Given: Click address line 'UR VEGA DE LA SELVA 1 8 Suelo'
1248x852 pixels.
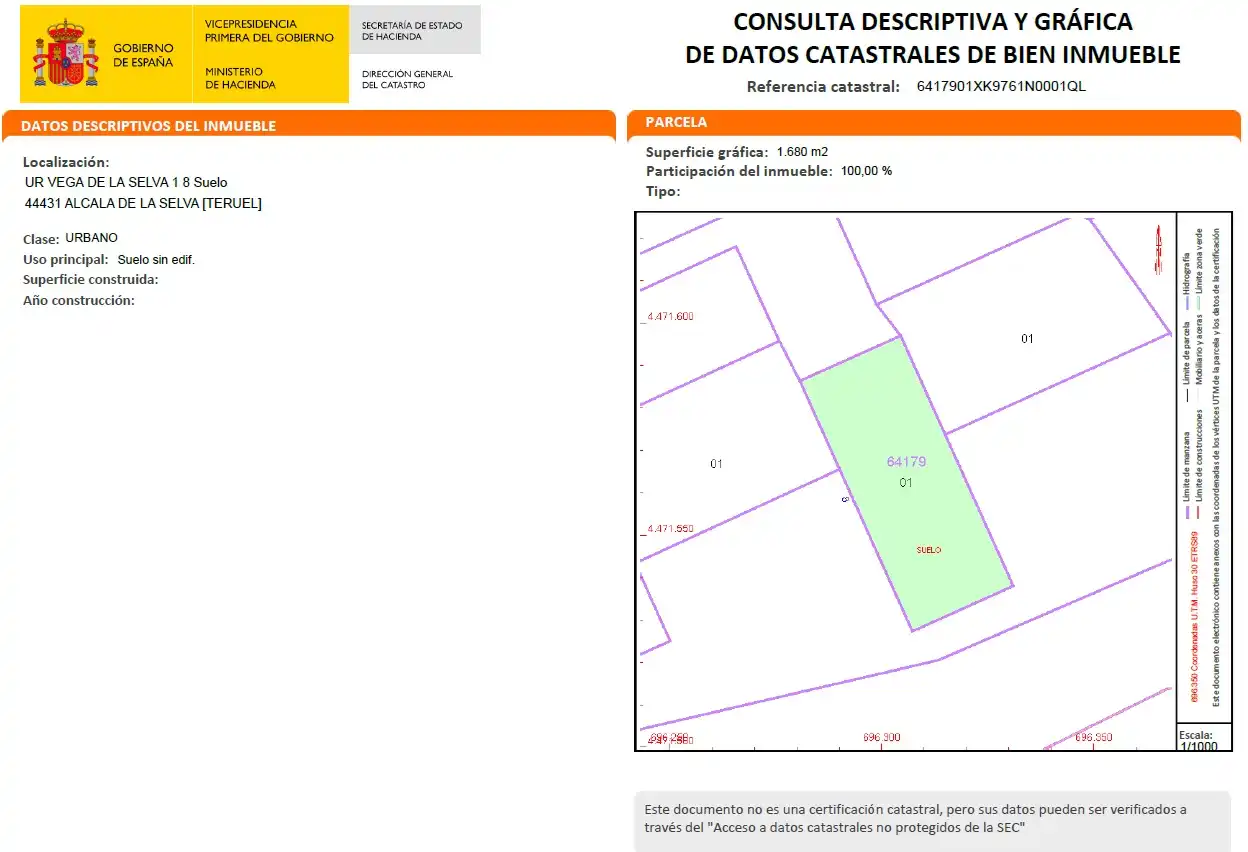Looking at the screenshot, I should (x=126, y=183).
